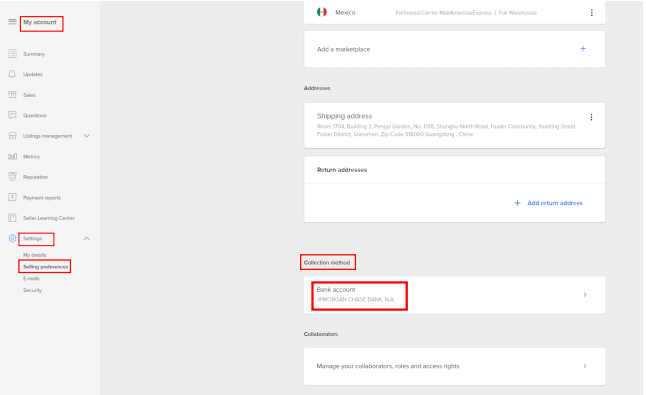Click the Partnered Carrier MailAmericasExpress text
Viewport: 646px width, 395px height.
click(444, 13)
